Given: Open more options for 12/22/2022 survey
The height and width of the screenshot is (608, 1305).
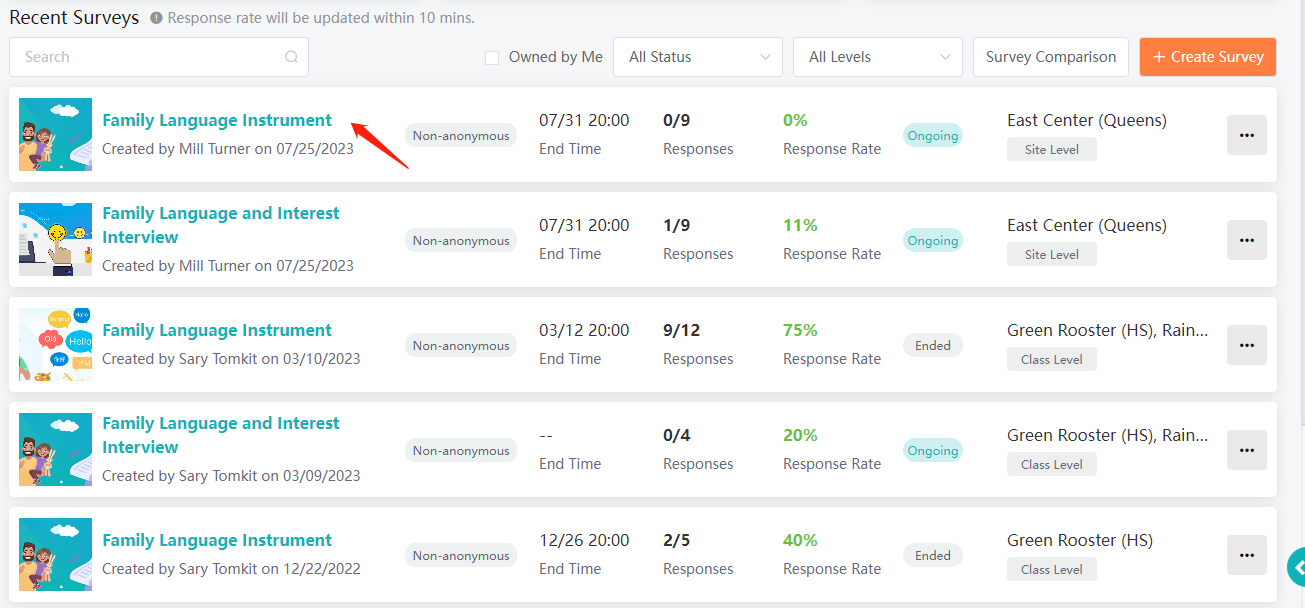Looking at the screenshot, I should point(1246,555).
